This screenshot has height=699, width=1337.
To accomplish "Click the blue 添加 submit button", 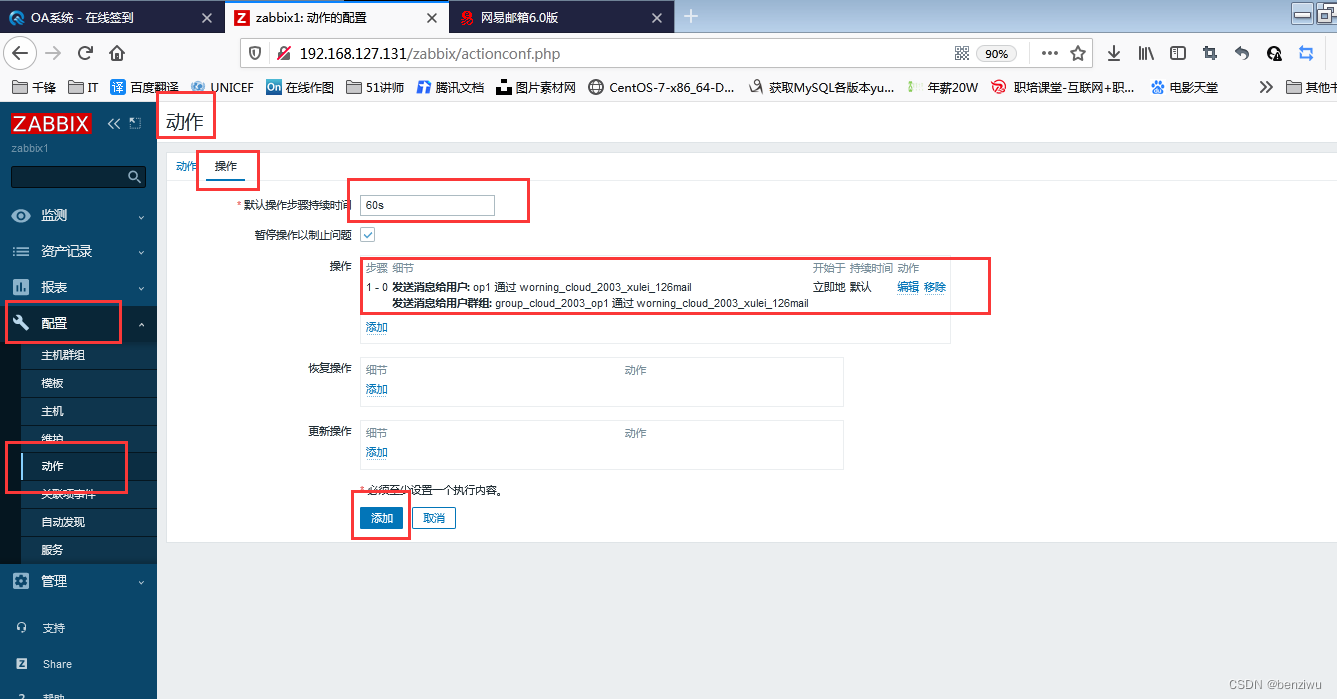I will tap(382, 518).
